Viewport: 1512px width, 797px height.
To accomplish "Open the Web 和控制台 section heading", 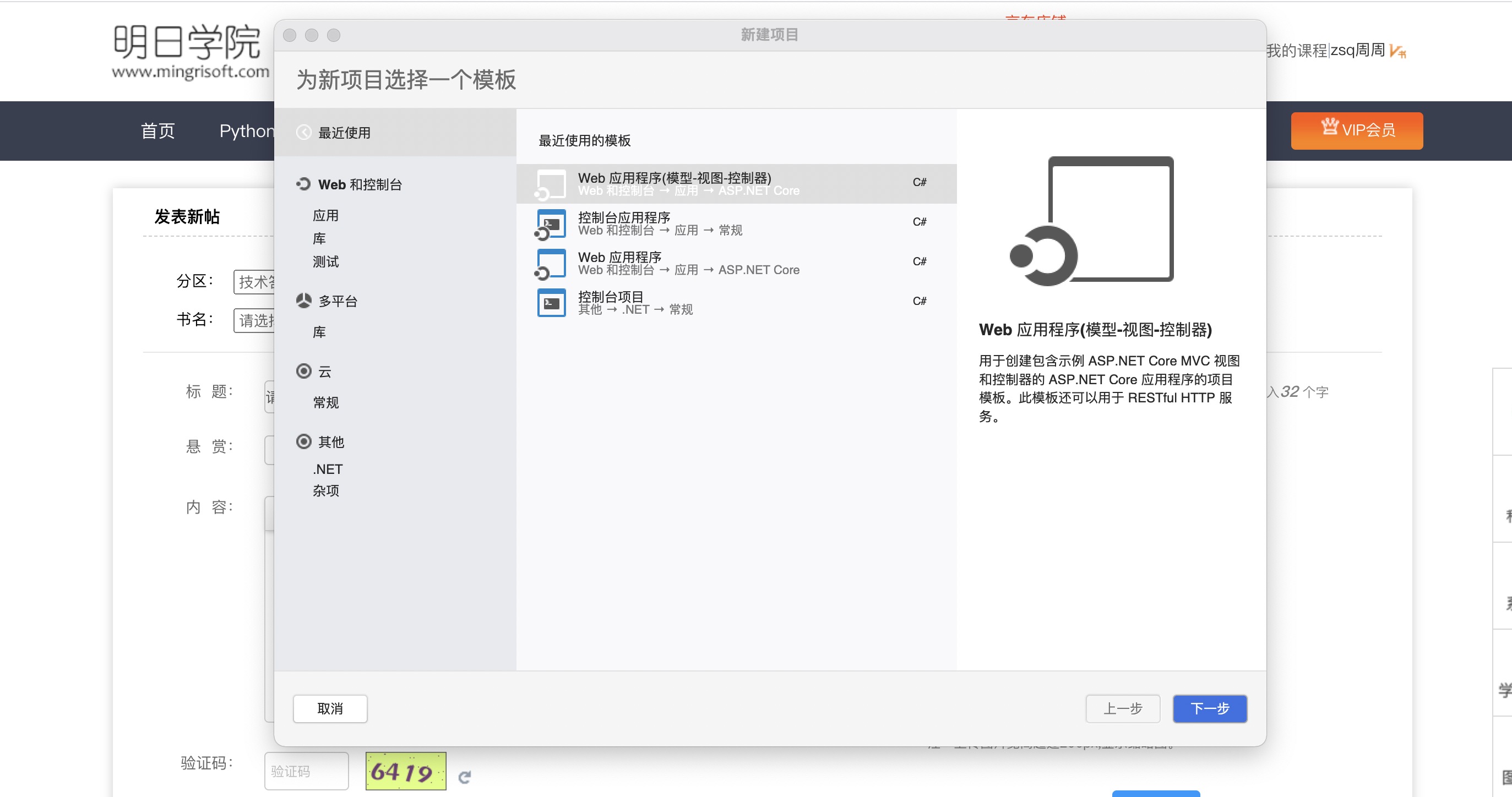I will click(x=360, y=184).
